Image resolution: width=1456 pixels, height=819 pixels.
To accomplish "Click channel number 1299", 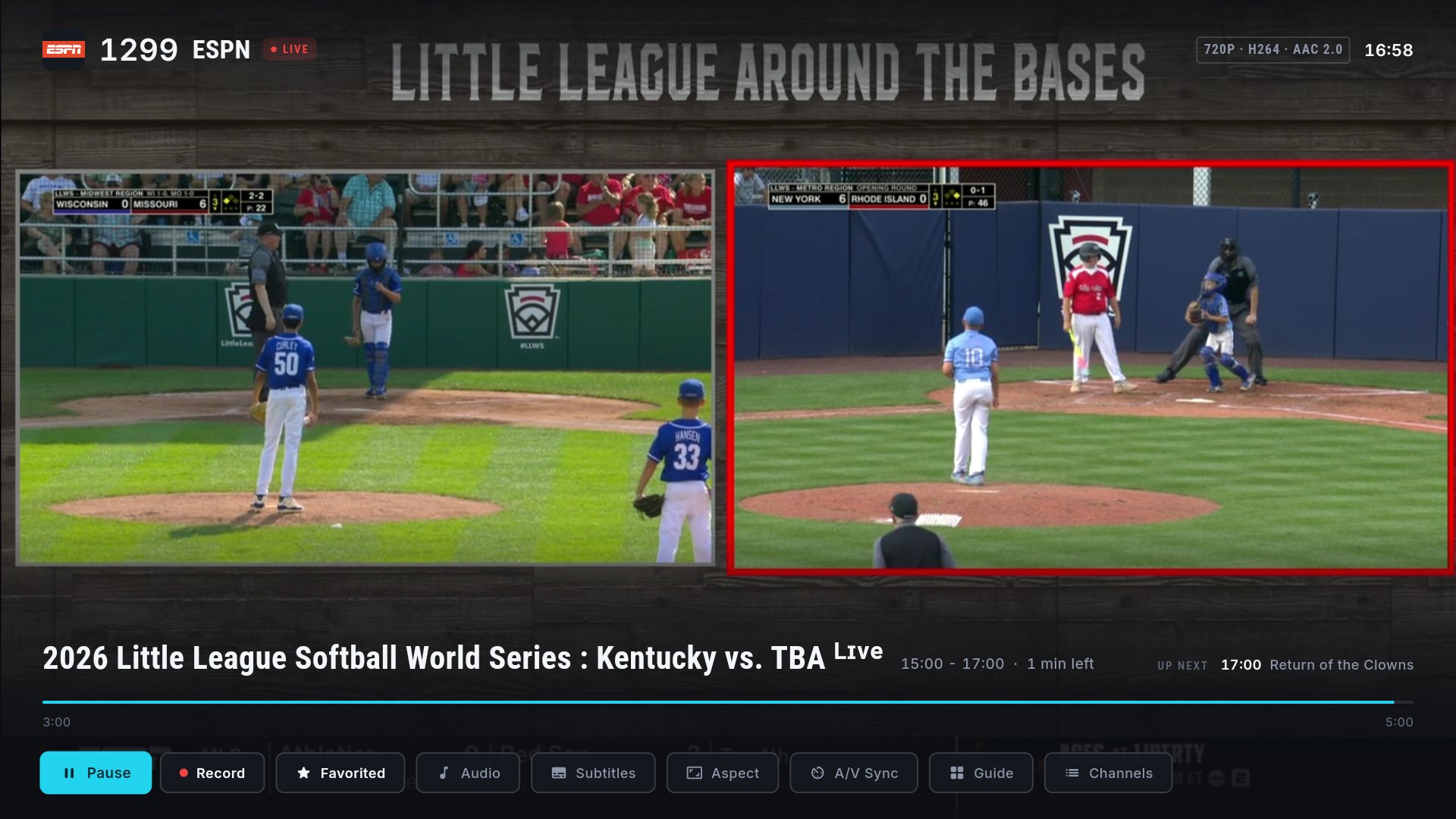I will 139,50.
